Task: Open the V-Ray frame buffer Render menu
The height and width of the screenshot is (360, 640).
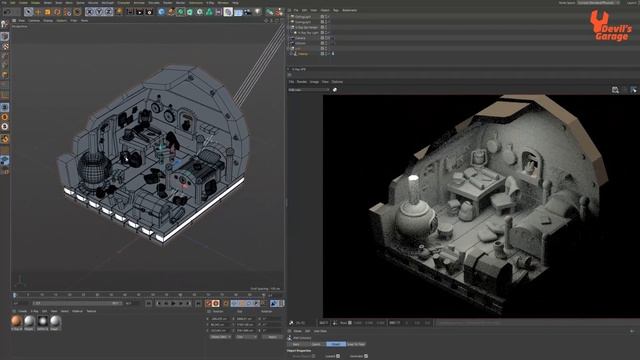Action: 302,82
